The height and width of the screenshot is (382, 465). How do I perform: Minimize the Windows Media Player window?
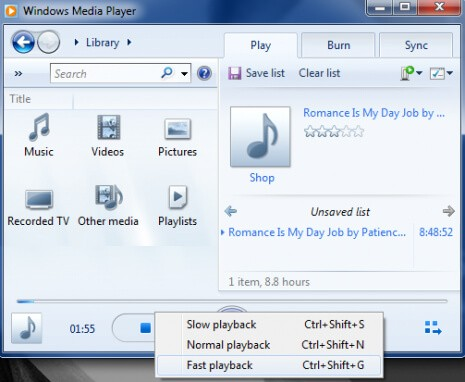380,7
